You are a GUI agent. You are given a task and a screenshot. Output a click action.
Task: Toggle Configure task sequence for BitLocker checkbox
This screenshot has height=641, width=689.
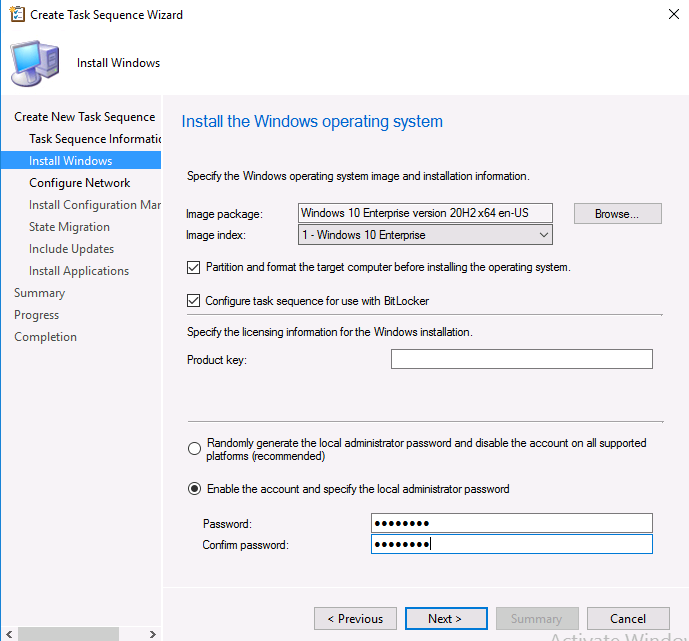pyautogui.click(x=193, y=301)
